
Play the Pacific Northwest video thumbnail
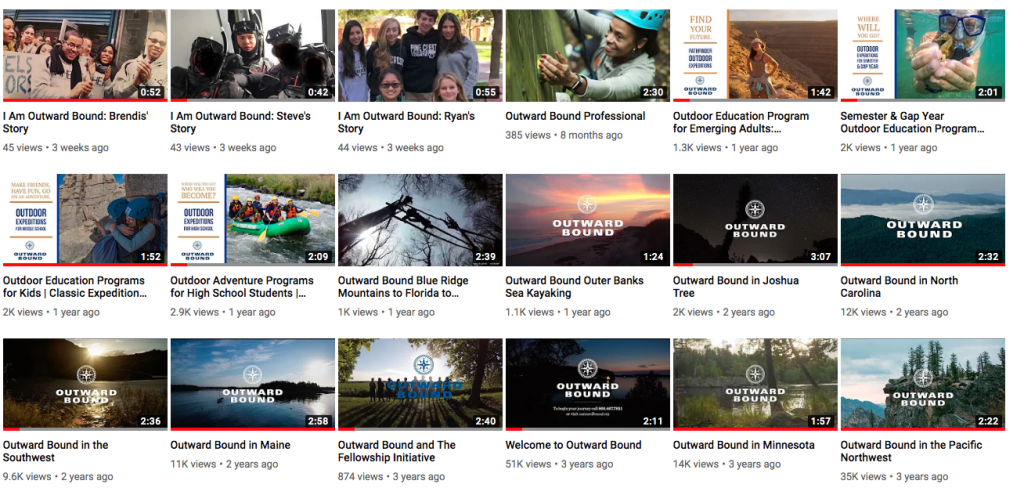(x=923, y=384)
